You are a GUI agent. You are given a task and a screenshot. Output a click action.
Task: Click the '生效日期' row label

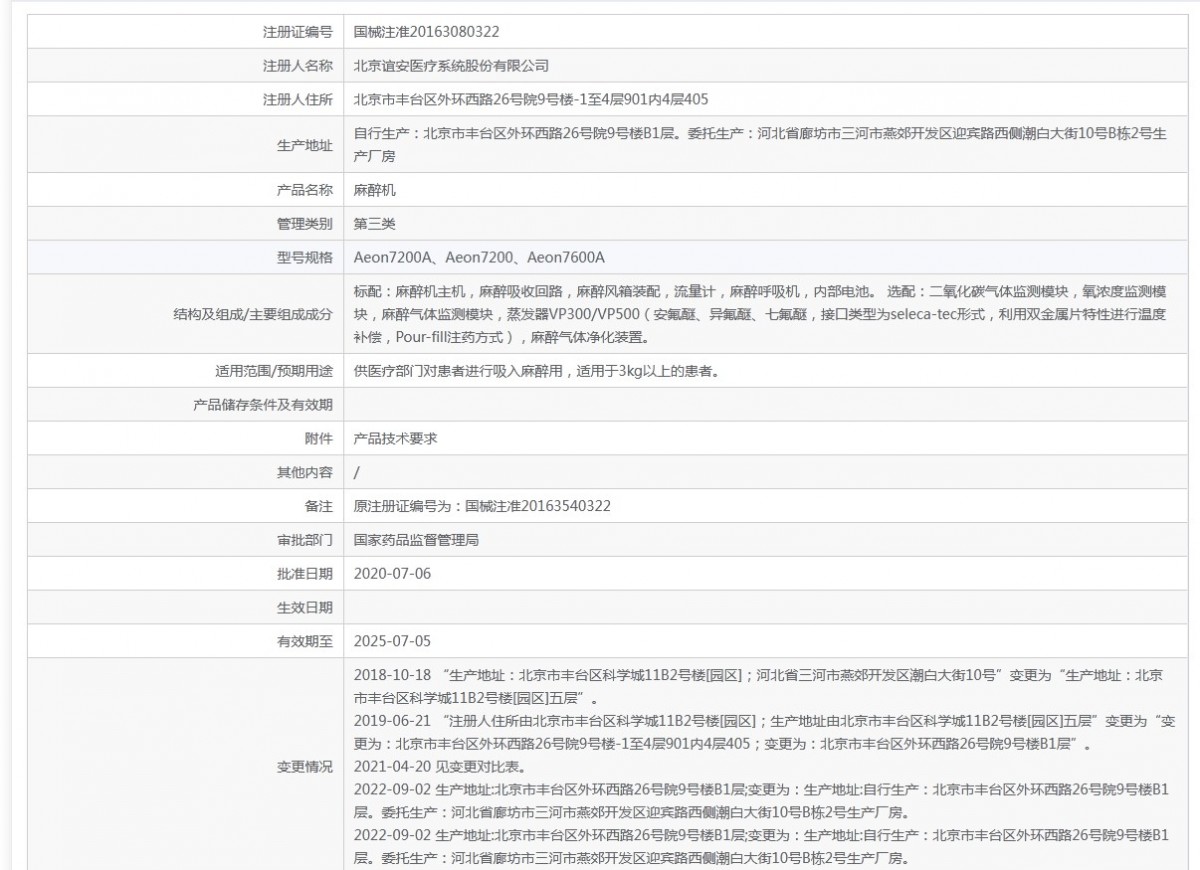click(x=305, y=608)
